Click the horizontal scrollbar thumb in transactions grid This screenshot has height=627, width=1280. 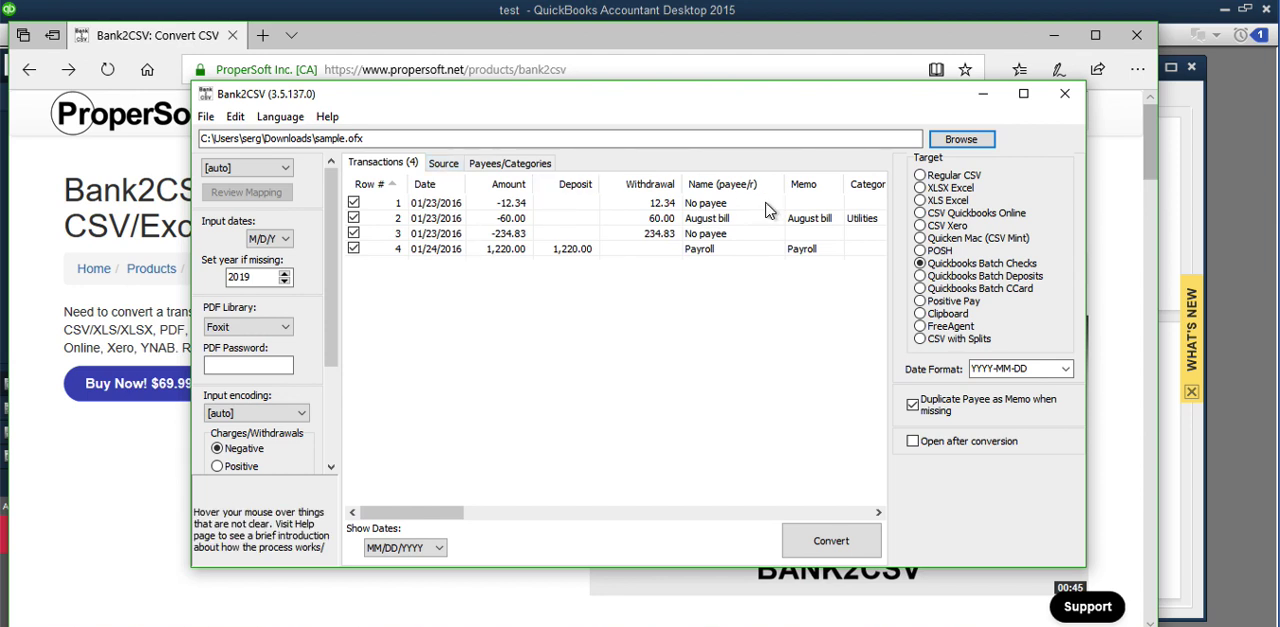click(412, 512)
